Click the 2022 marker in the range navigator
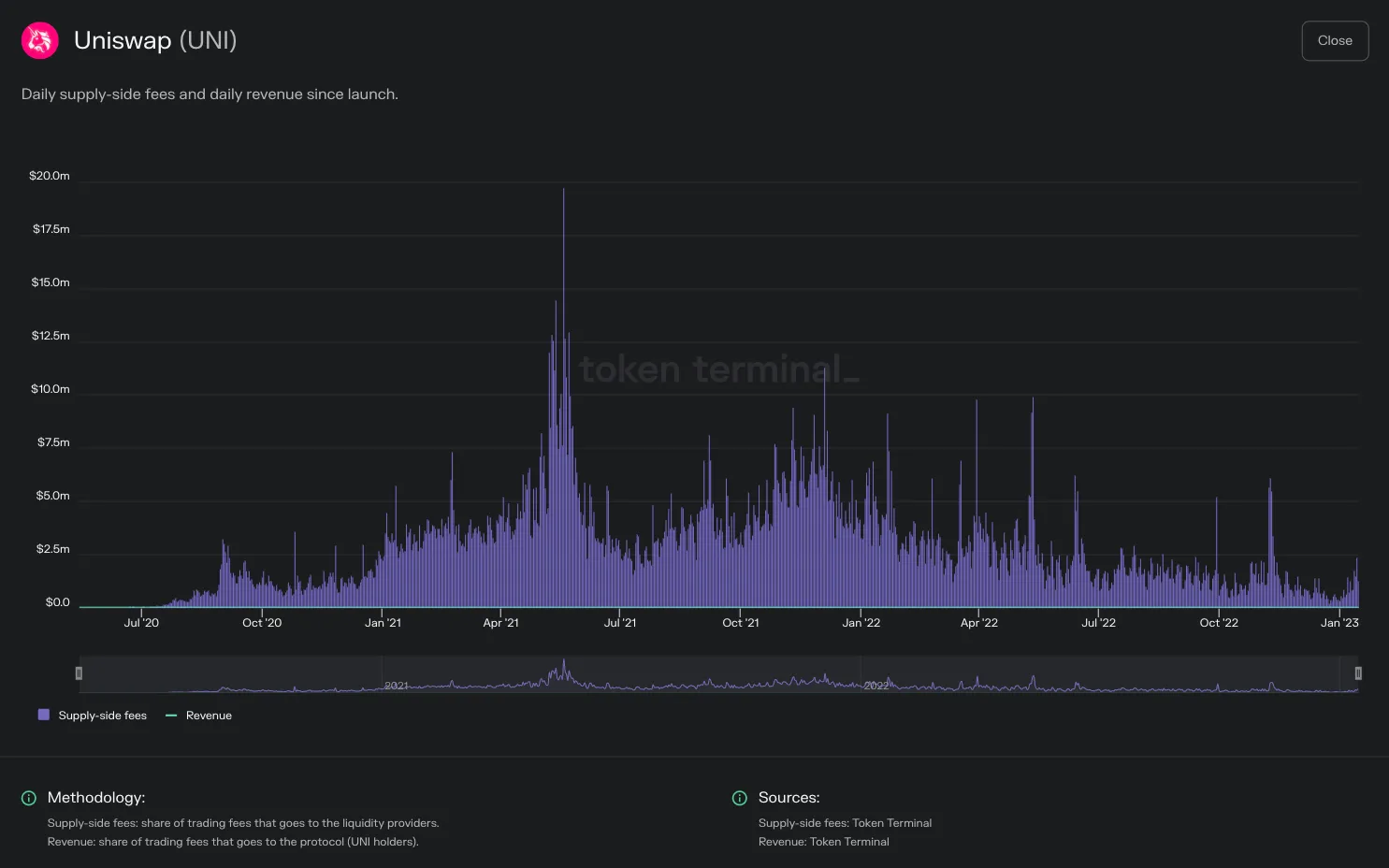The image size is (1389, 868). (x=876, y=686)
